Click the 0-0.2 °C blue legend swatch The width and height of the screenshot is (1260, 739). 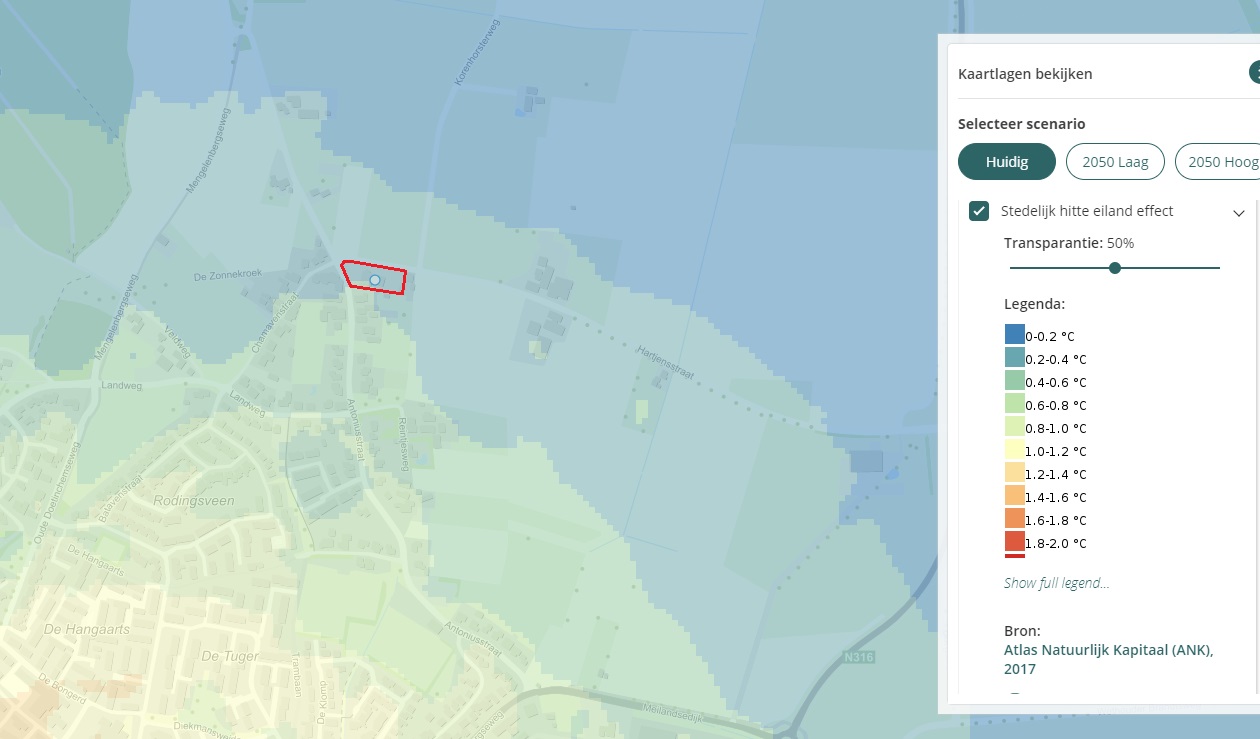(1014, 336)
